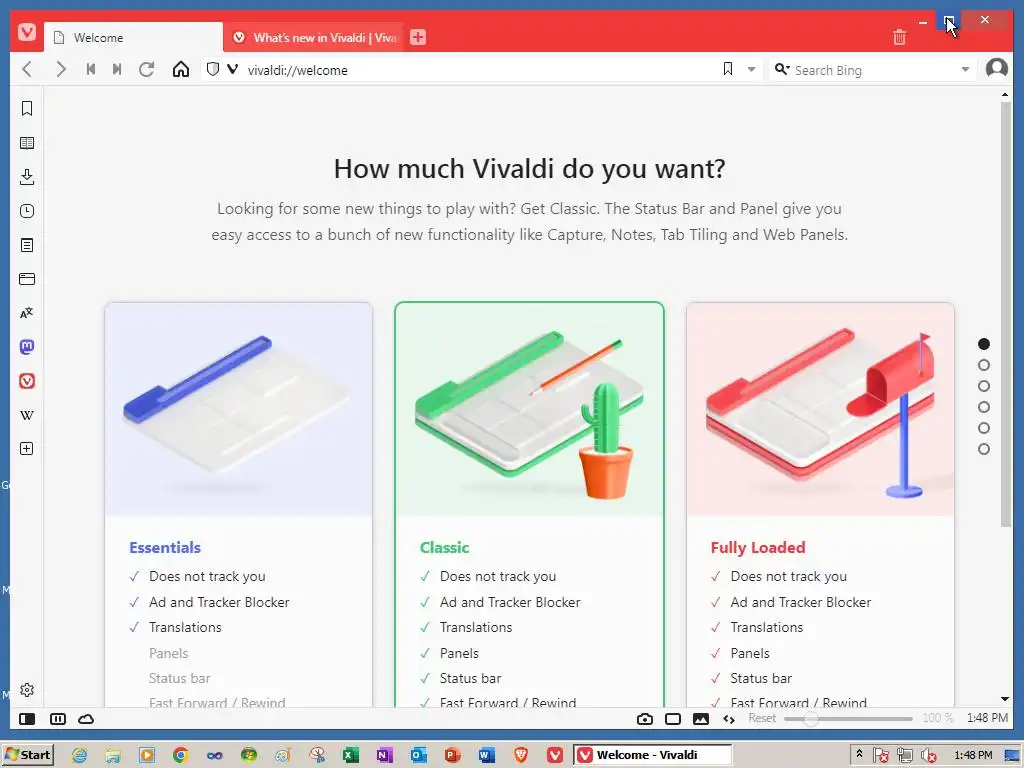The height and width of the screenshot is (768, 1024).
Task: Go forward to next page
Action: point(61,69)
